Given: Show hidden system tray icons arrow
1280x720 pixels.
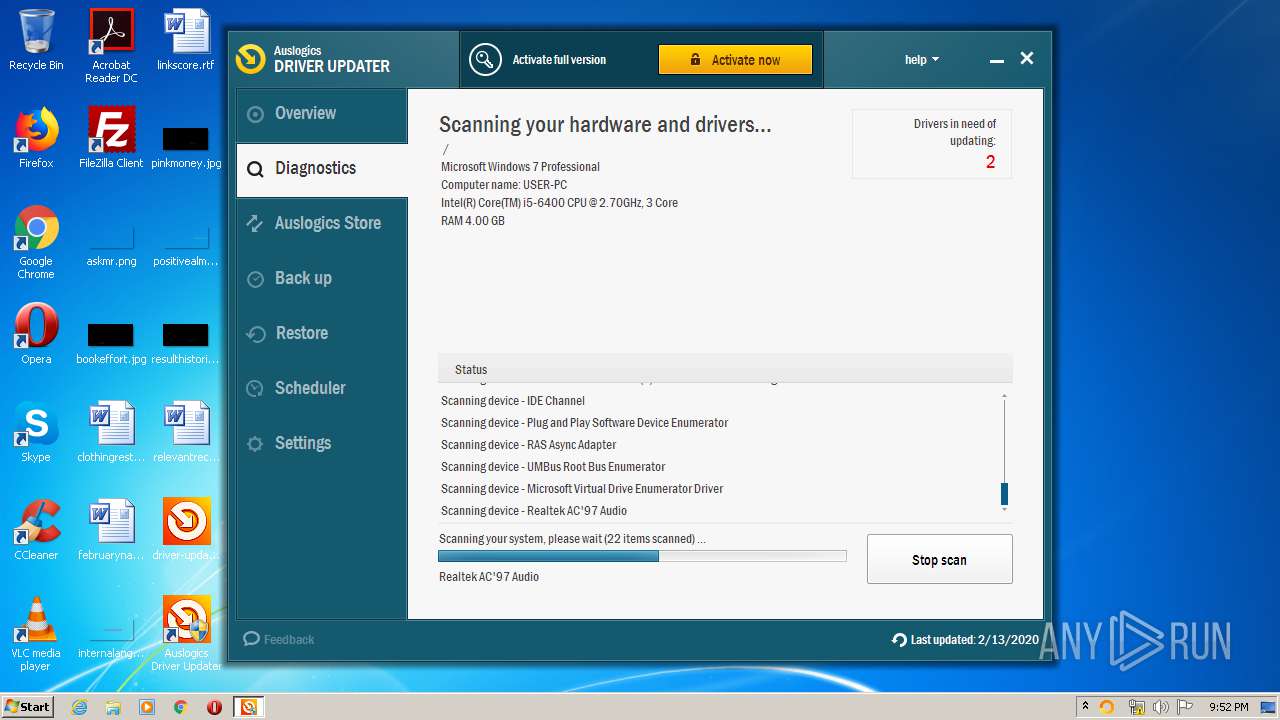Looking at the screenshot, I should click(1086, 706).
